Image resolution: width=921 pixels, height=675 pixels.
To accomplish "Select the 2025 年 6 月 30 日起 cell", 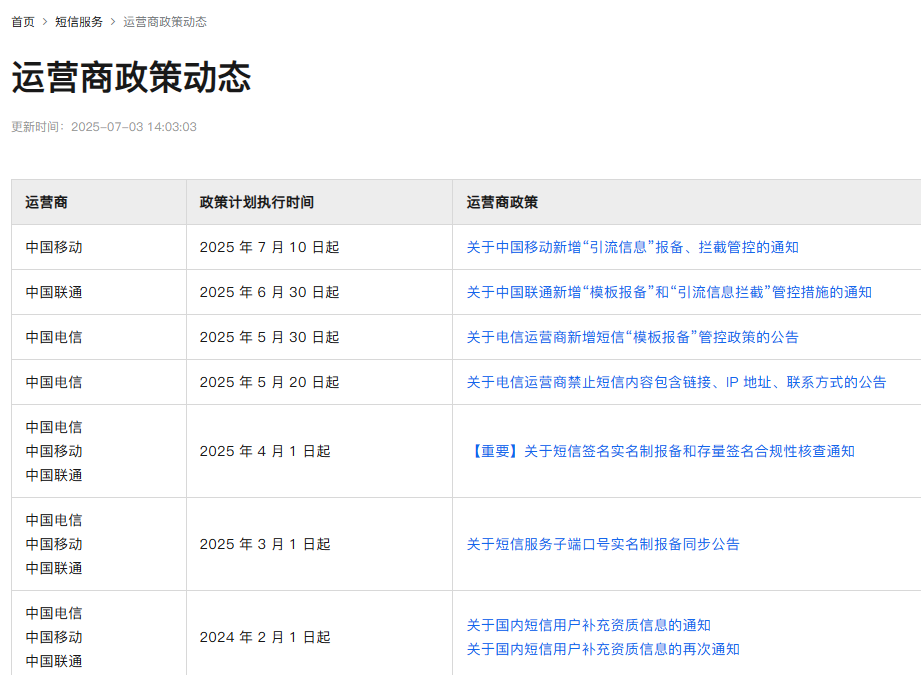I will (x=320, y=292).
